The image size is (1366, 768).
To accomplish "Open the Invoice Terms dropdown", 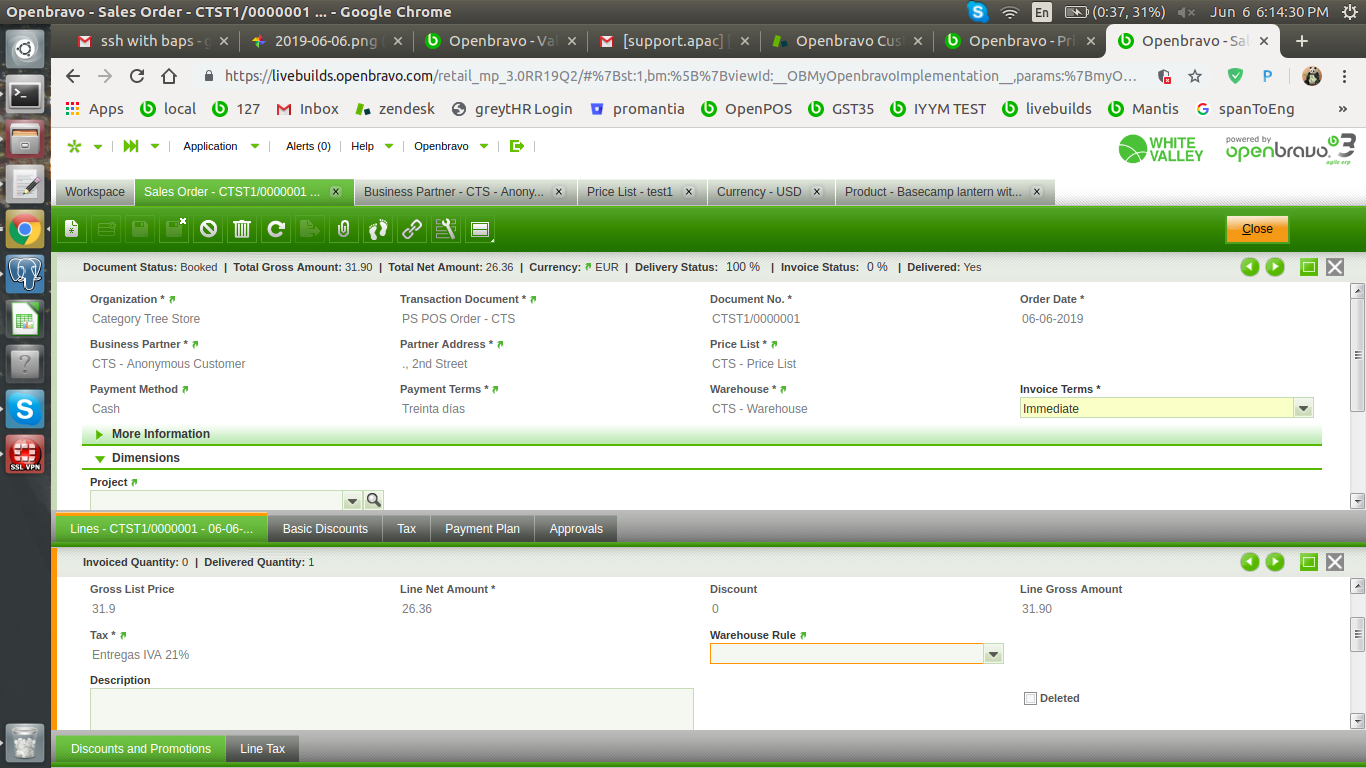I will tap(1303, 408).
